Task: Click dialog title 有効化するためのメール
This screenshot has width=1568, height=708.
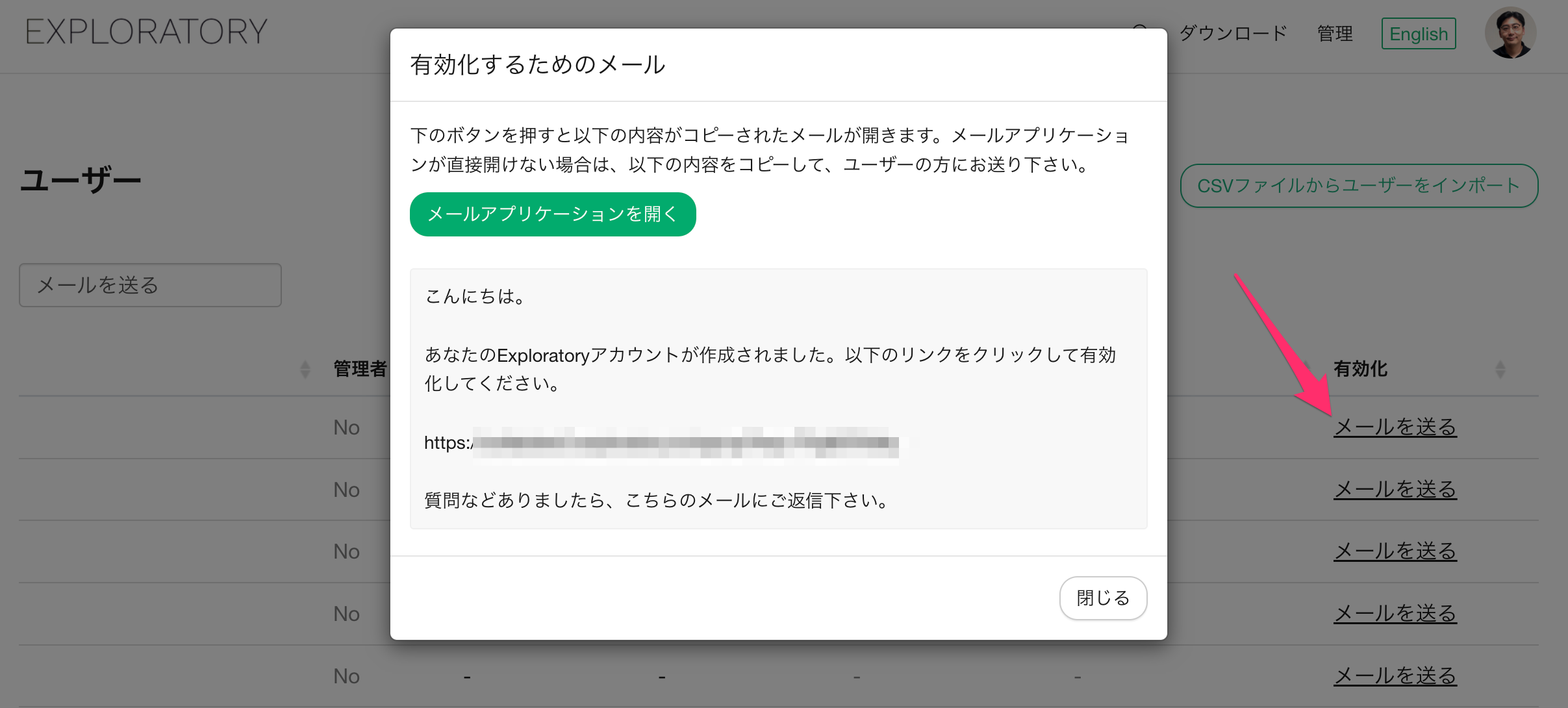Action: [538, 64]
